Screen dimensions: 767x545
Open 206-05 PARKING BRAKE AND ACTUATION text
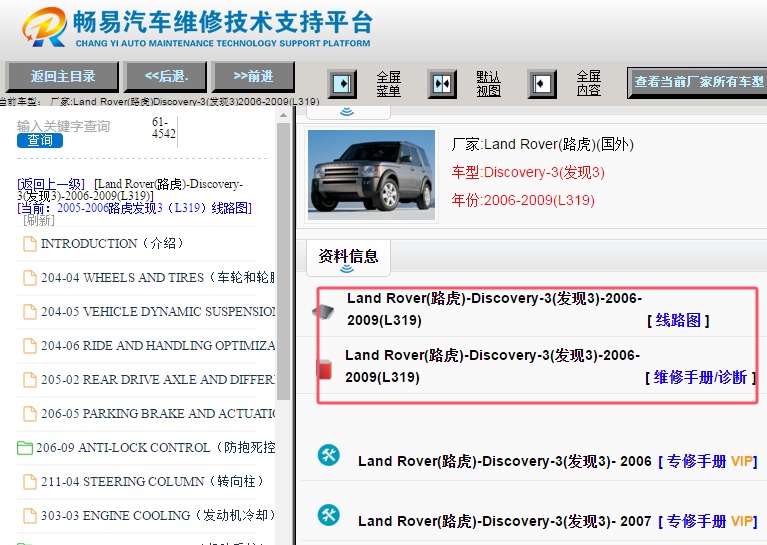[x=158, y=414]
